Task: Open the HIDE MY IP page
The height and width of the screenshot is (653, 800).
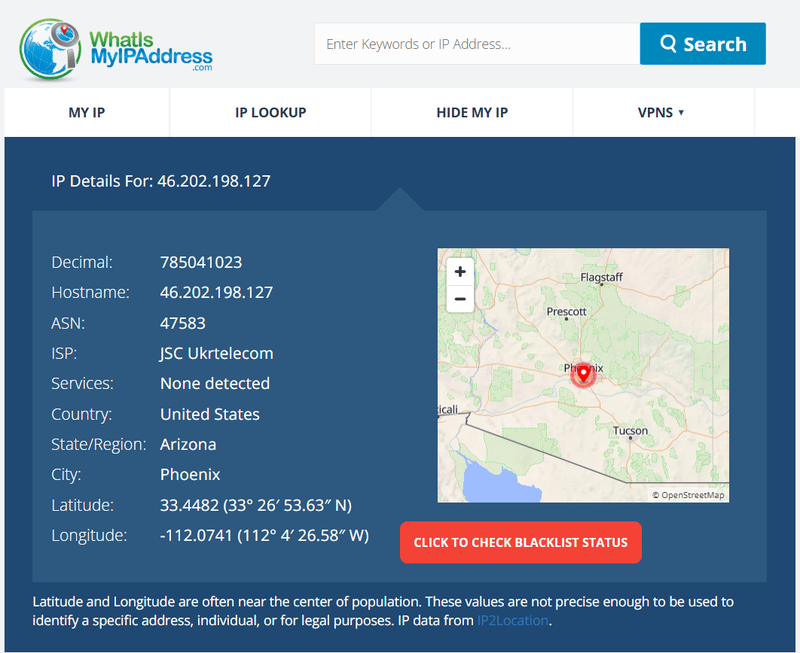Action: click(471, 112)
